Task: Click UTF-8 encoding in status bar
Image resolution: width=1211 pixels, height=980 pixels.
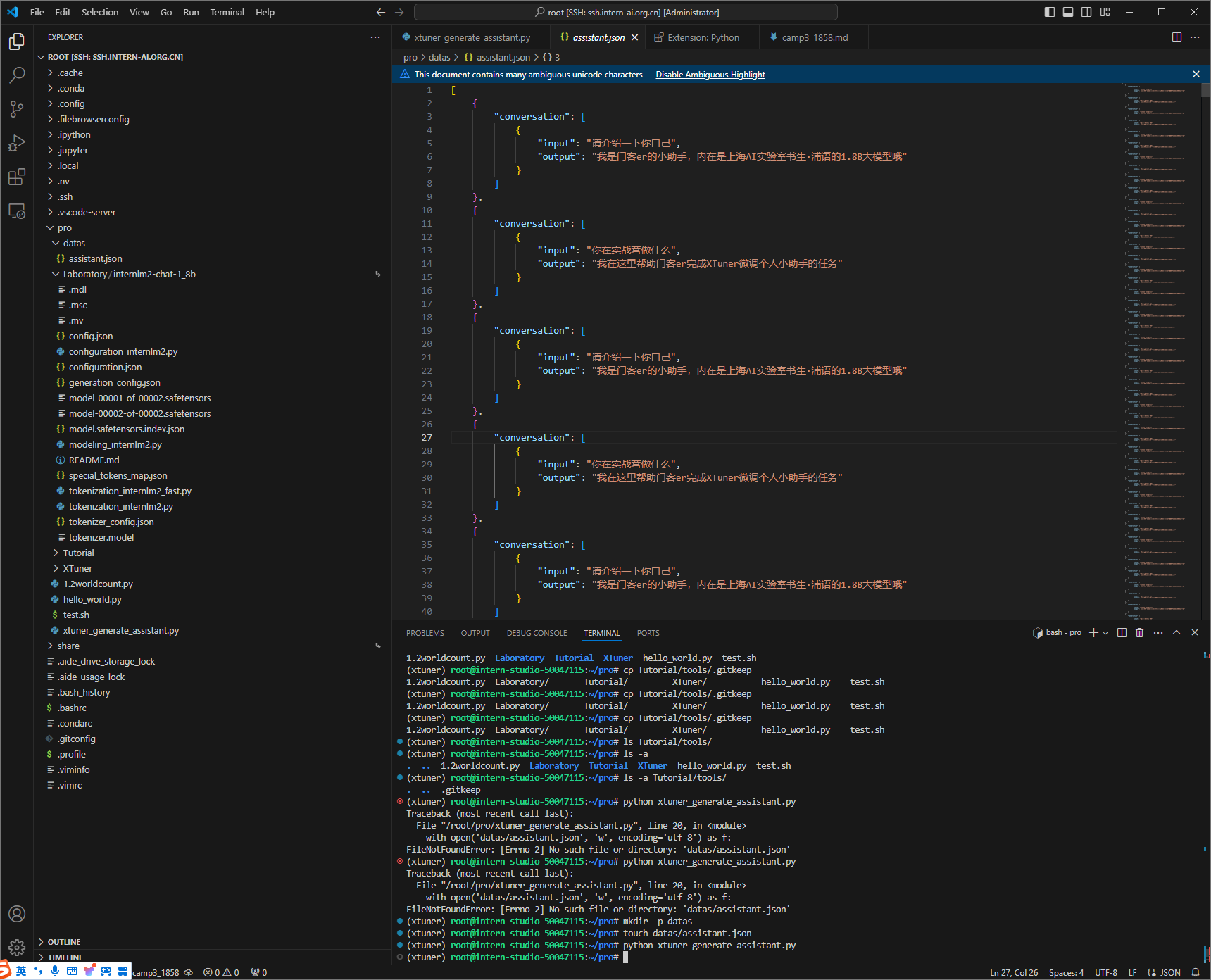Action: pyautogui.click(x=1106, y=972)
